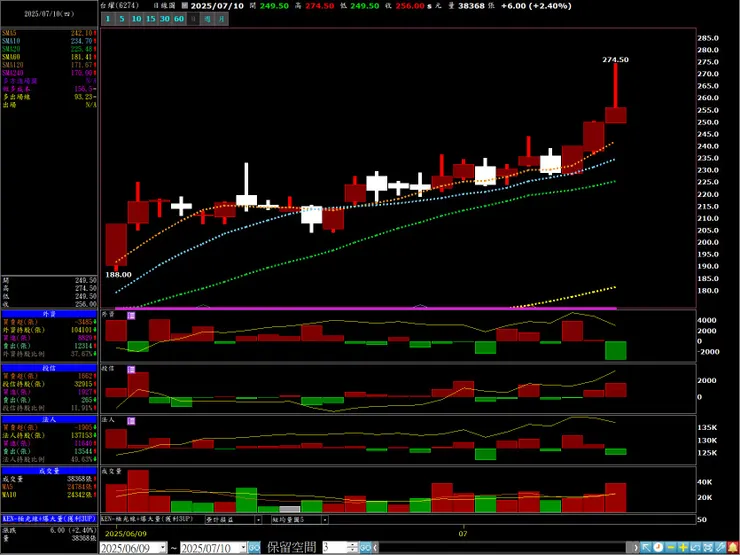Click the wrench settings icon
The width and height of the screenshot is (740, 555).
click(719, 547)
